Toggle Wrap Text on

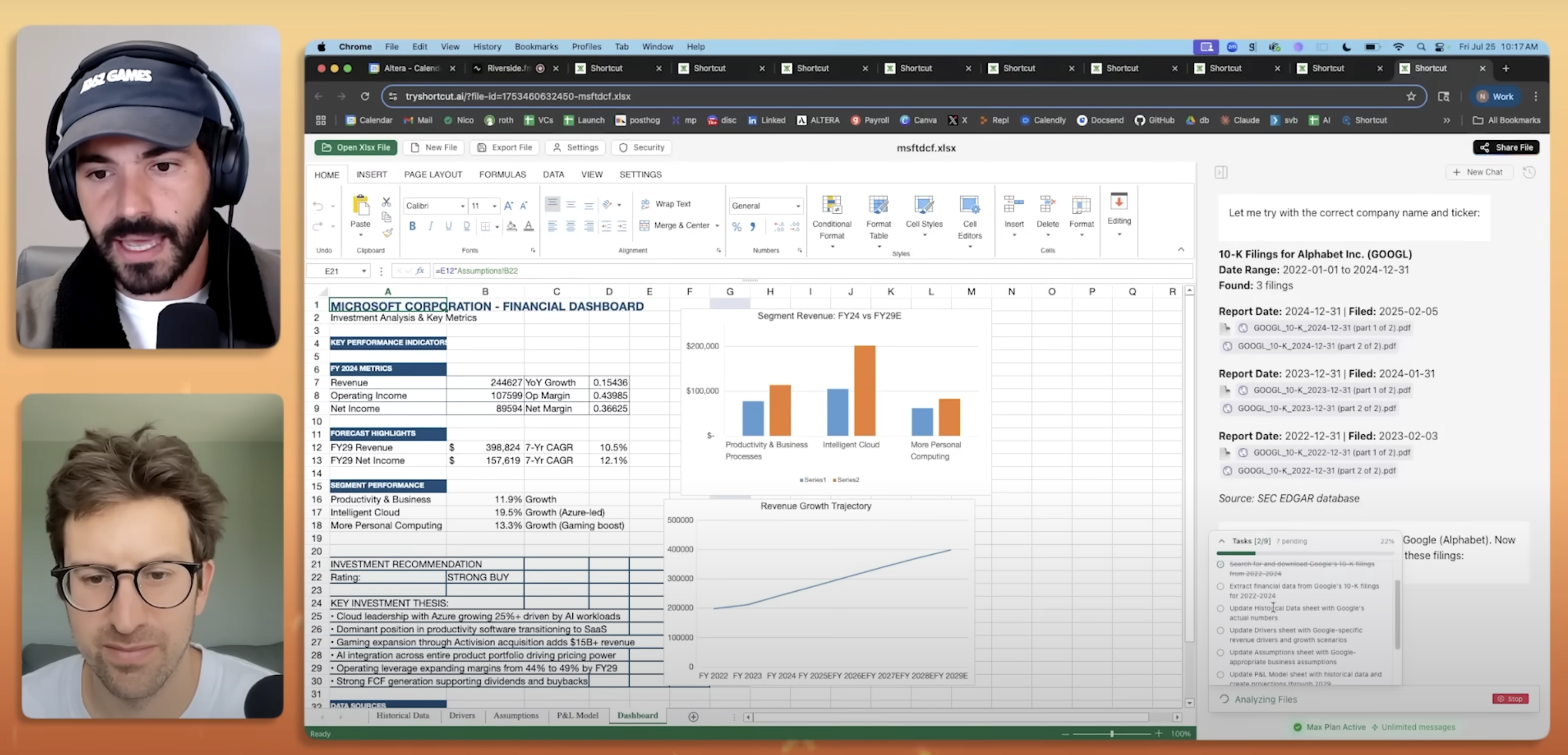(x=666, y=204)
